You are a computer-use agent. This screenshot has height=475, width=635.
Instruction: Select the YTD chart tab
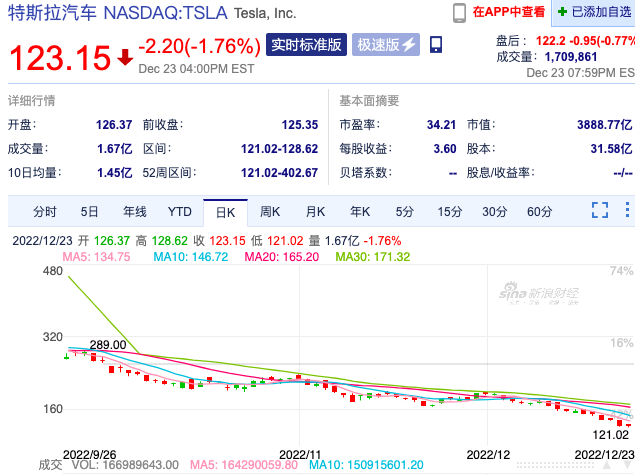point(179,211)
